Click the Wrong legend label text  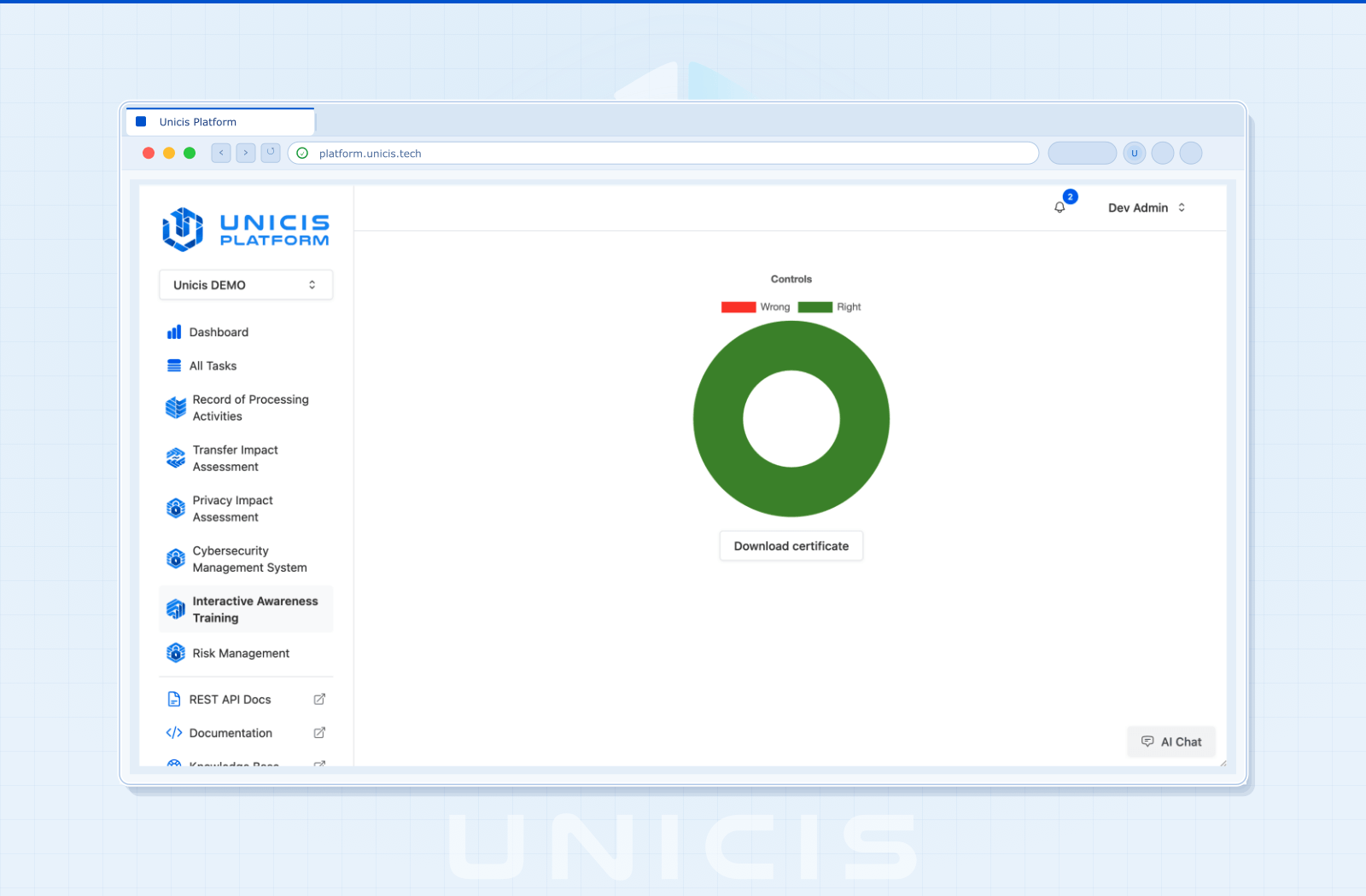click(x=775, y=307)
